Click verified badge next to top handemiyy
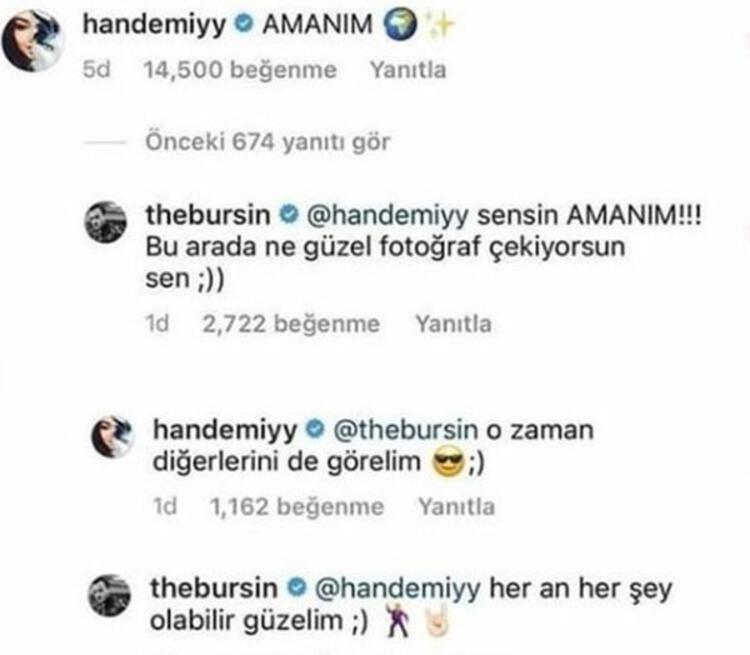The image size is (750, 655). coord(243,24)
